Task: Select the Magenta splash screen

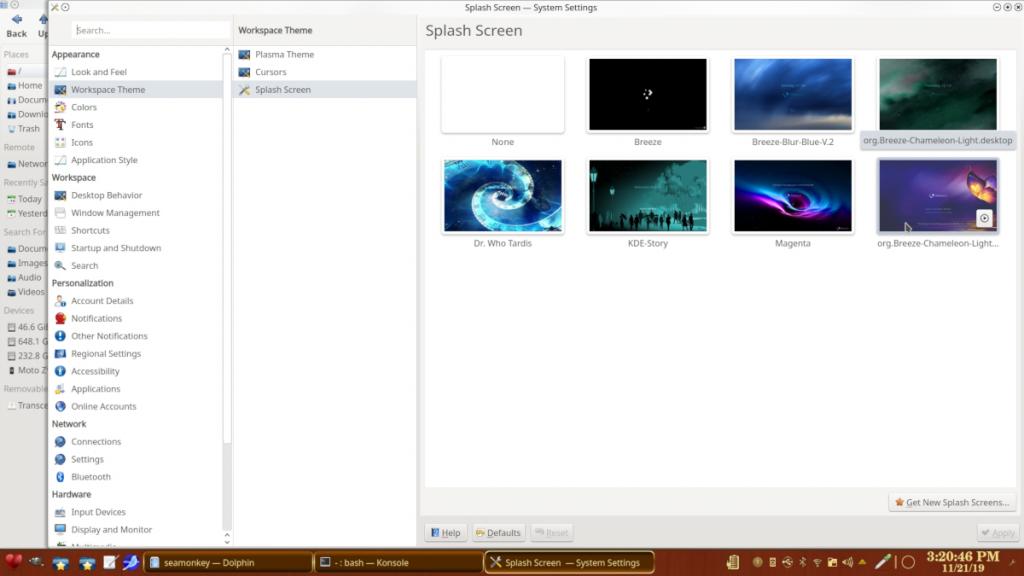Action: click(793, 196)
